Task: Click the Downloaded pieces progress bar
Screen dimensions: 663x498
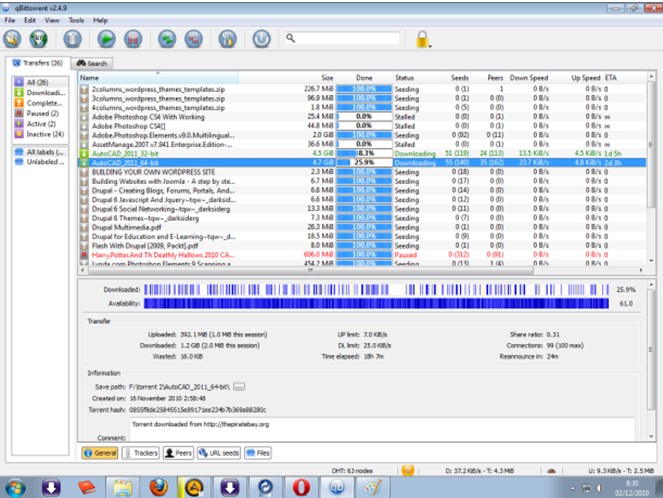Action: pos(377,290)
